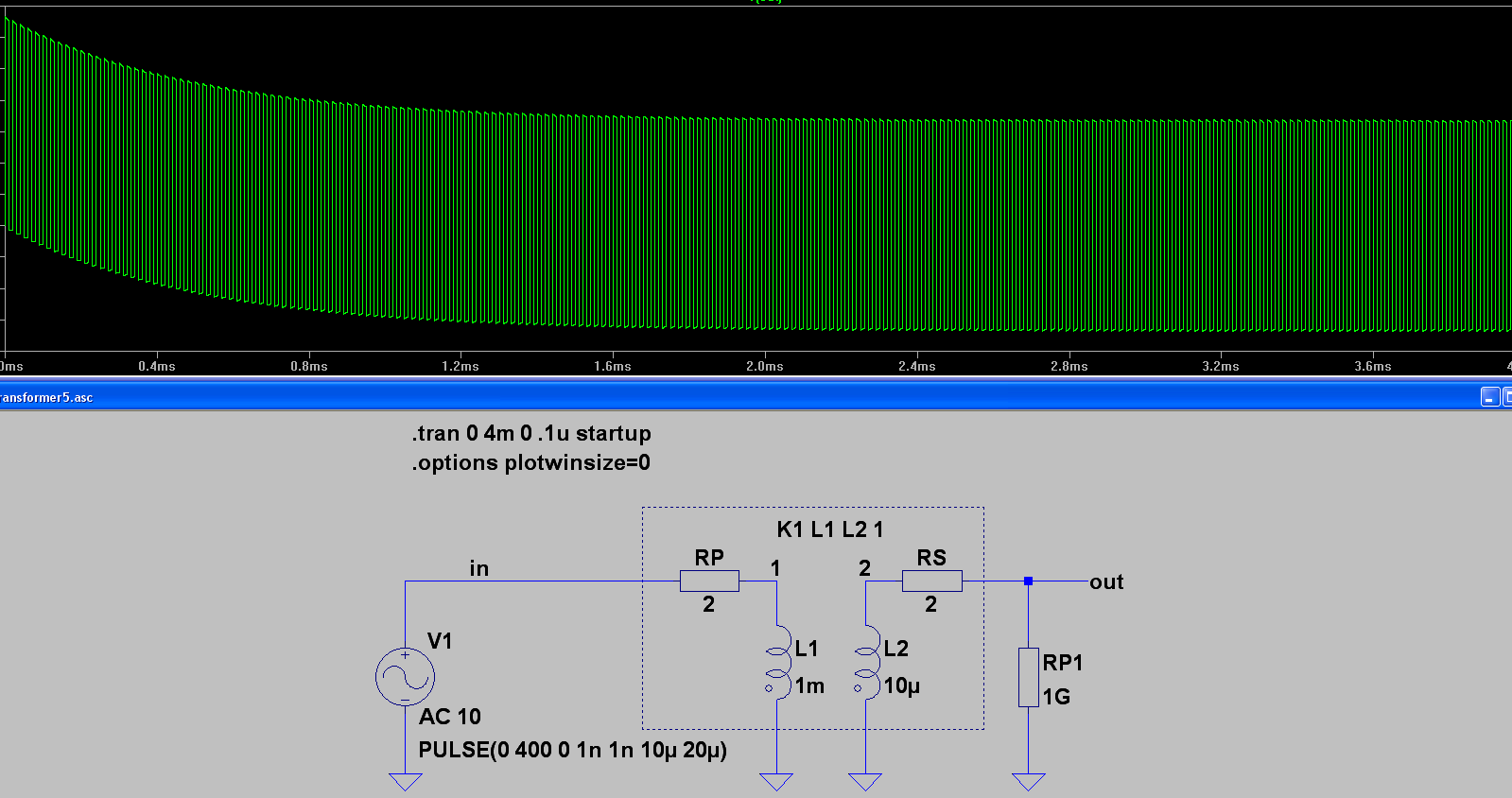Click the 1m inductance value
1512x798 pixels.
tap(809, 685)
